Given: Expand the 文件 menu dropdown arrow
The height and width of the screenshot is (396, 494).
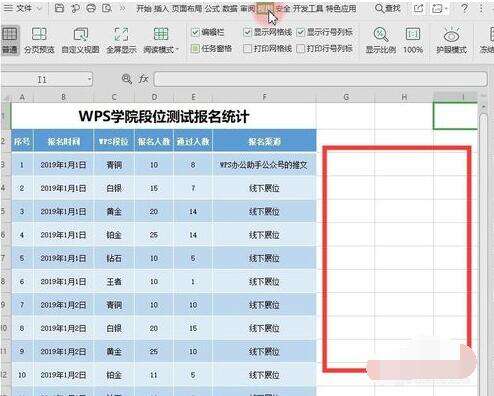Looking at the screenshot, I should pyautogui.click(x=39, y=8).
